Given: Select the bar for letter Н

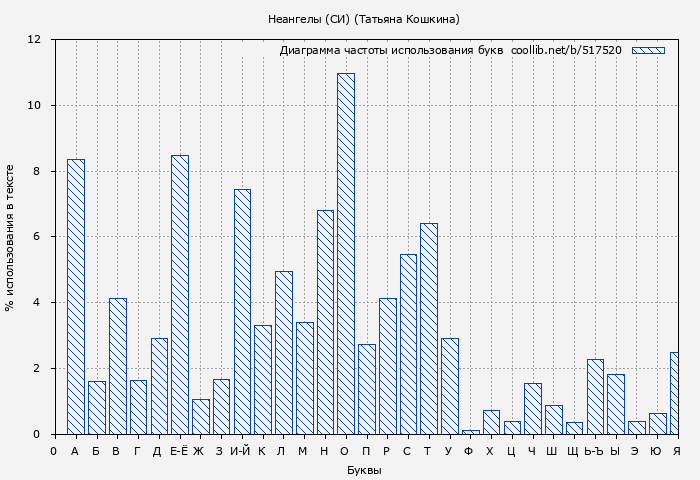Looking at the screenshot, I should [x=325, y=322].
